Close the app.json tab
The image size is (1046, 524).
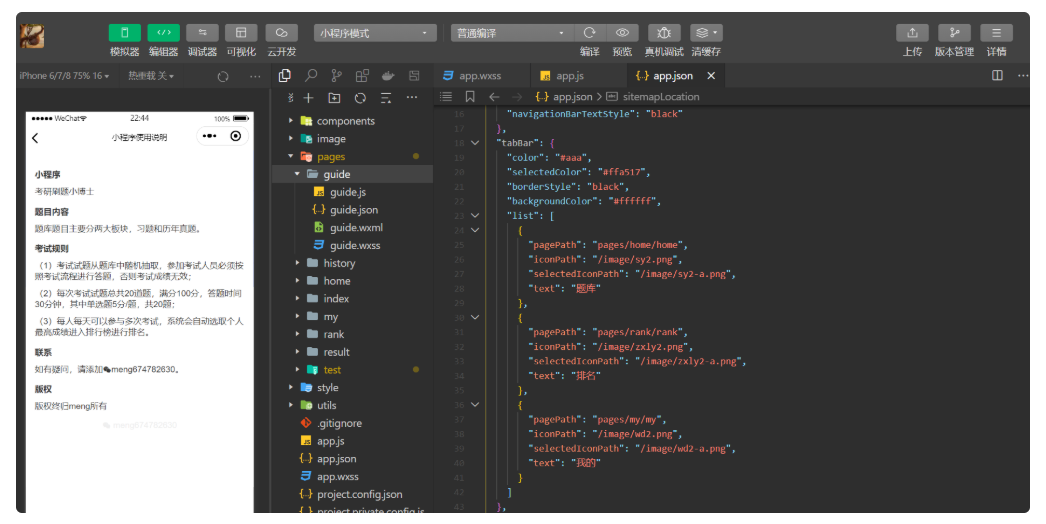(711, 76)
